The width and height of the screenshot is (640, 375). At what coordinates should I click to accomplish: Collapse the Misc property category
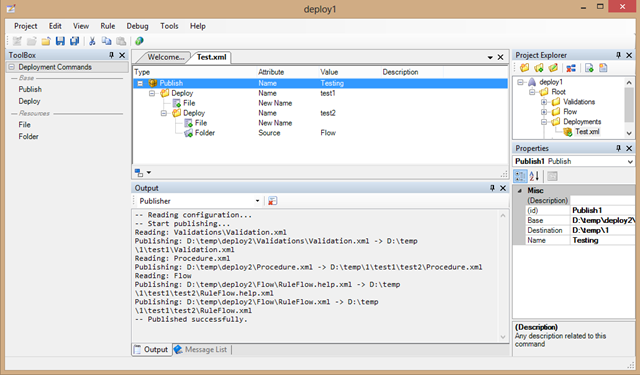coord(520,191)
